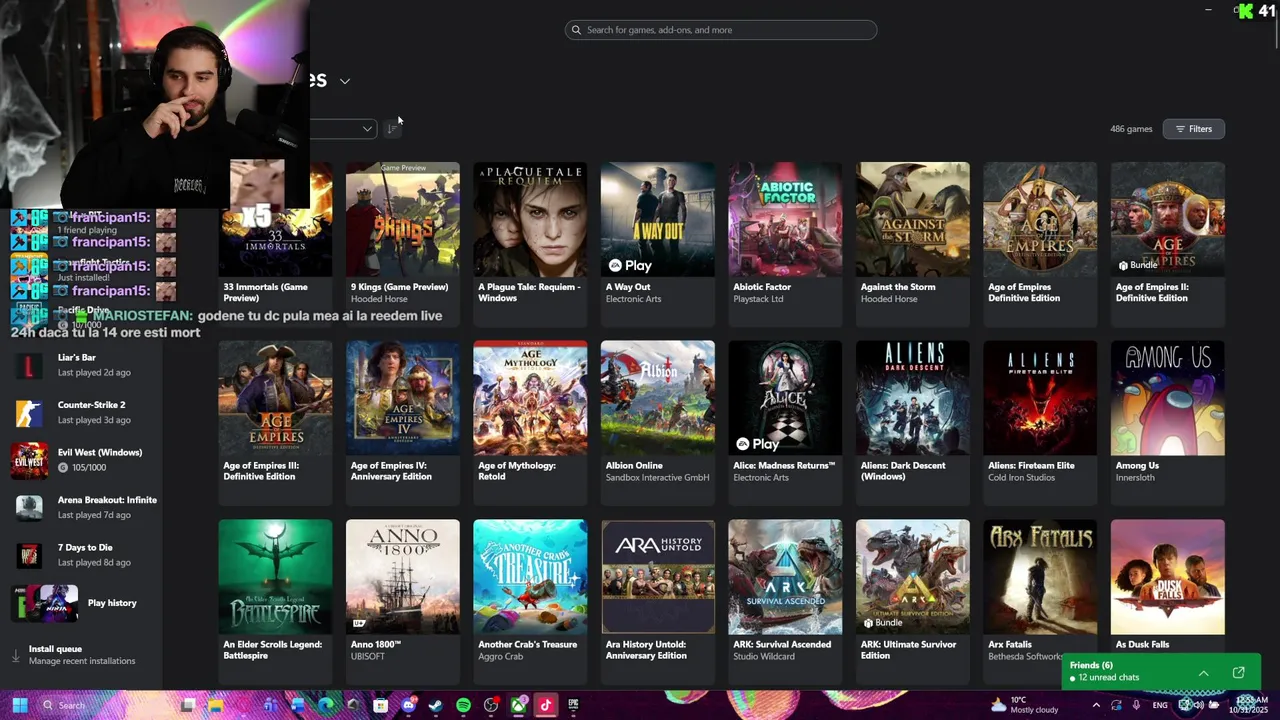Expand the Friends chat panel chevron
This screenshot has height=720, width=1280.
[x=1203, y=673]
